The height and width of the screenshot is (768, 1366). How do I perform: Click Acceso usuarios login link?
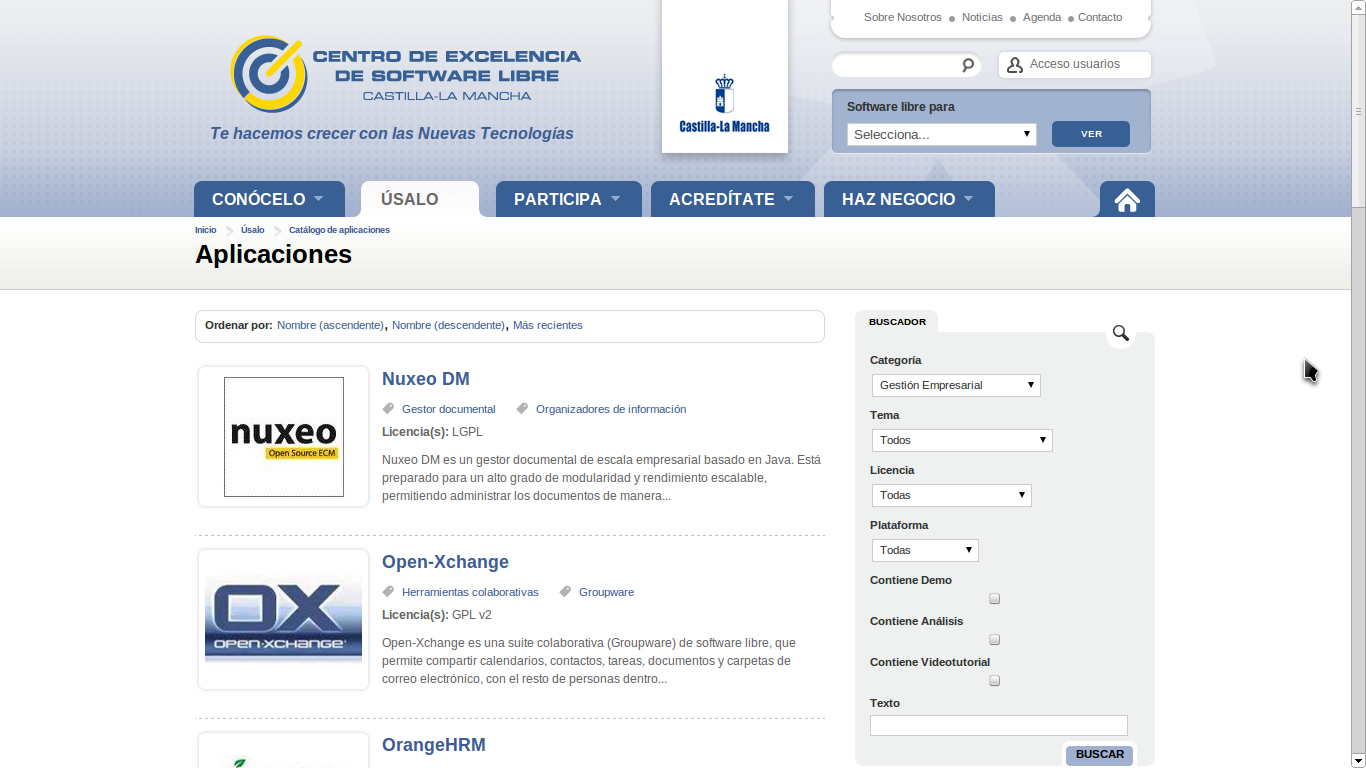click(1075, 64)
